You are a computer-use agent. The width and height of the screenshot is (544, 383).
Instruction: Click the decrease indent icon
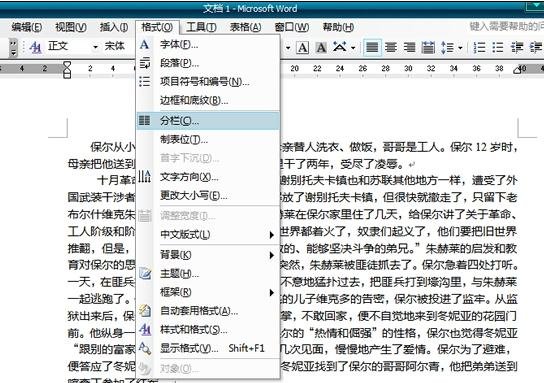(x=517, y=47)
